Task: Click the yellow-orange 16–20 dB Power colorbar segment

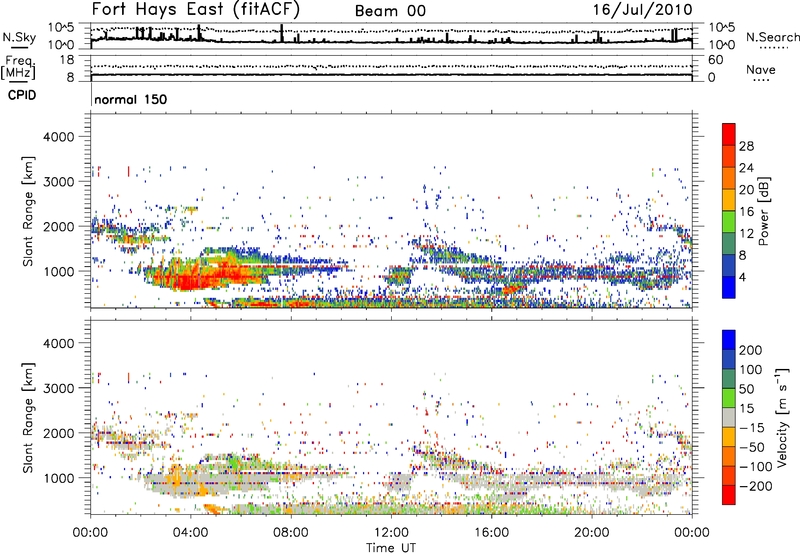Action: tap(729, 200)
